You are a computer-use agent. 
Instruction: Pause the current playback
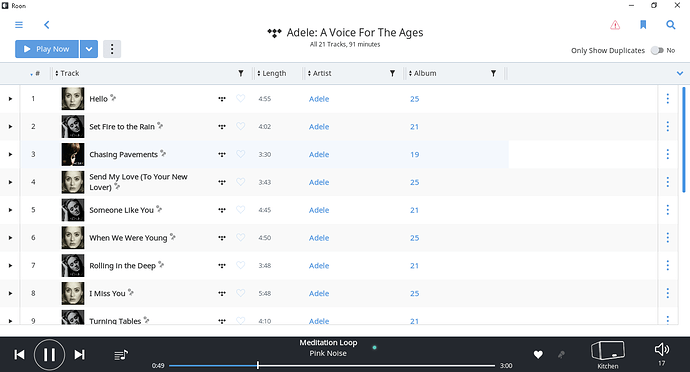pyautogui.click(x=49, y=354)
